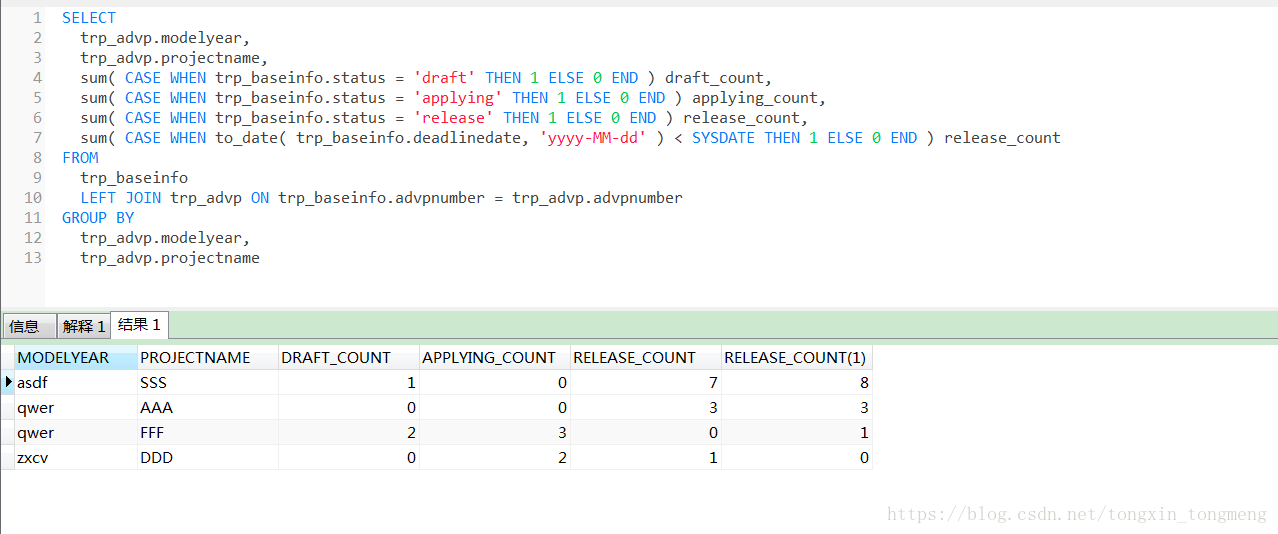Select the draft count cell in SSS row

348,382
